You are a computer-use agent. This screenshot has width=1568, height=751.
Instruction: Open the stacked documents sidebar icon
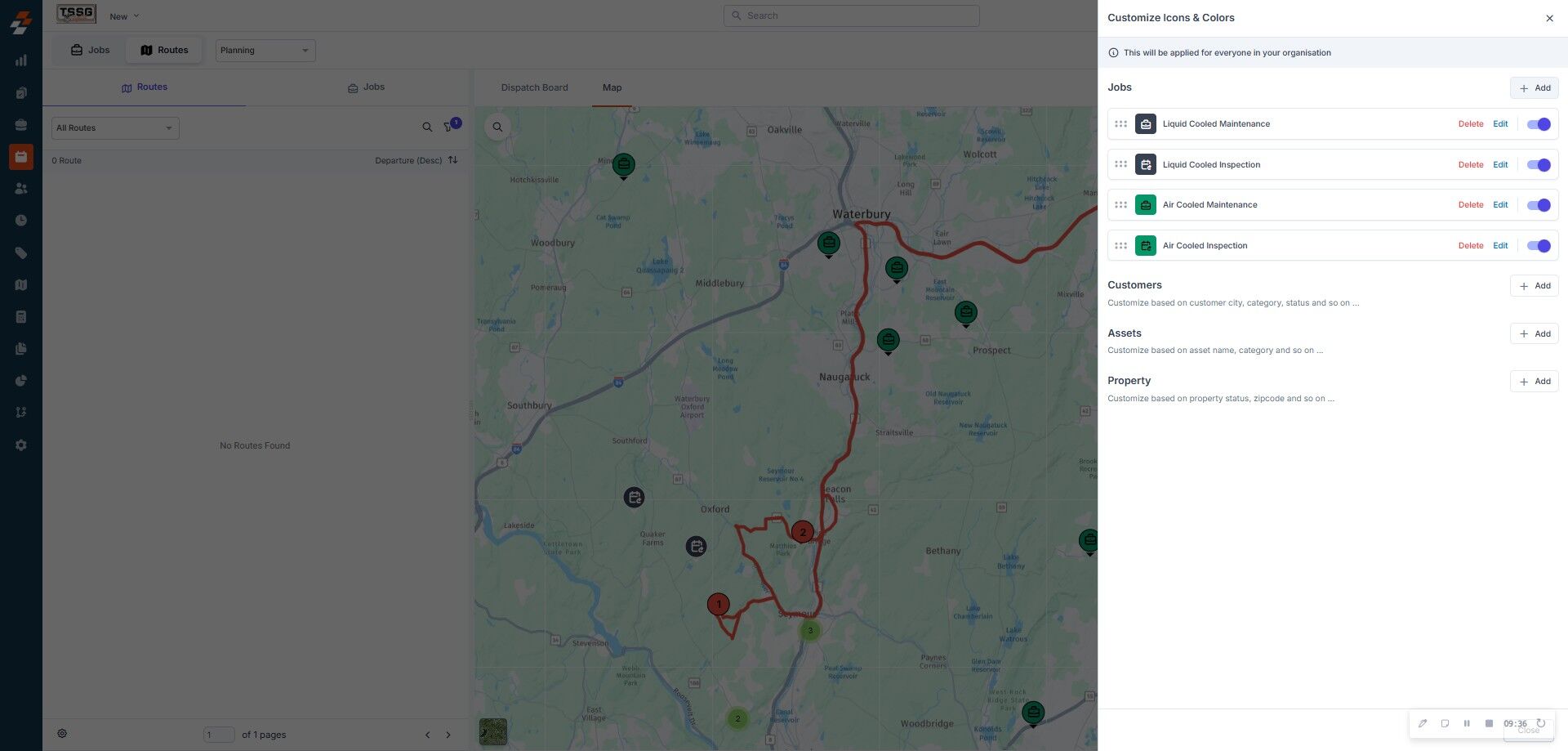pos(21,348)
